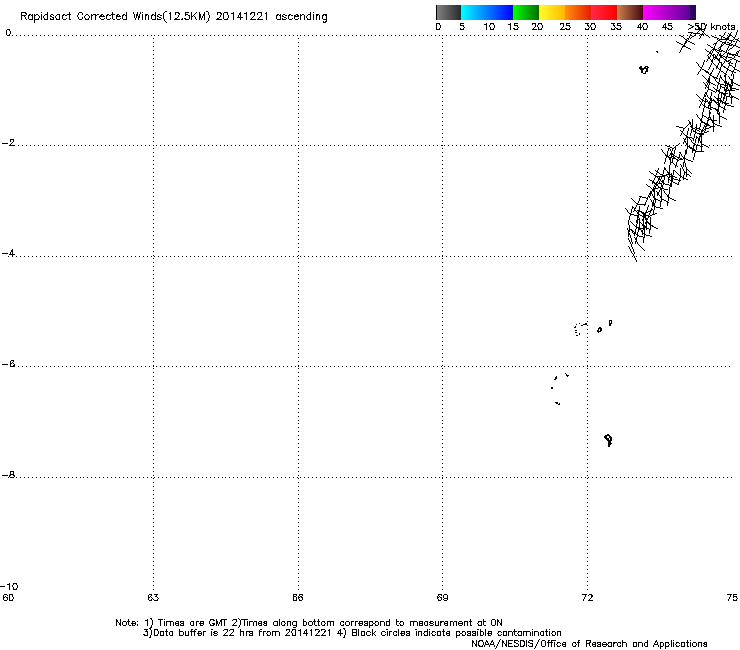
Task: Click the gray 0-5 knots color swatch
Action: [448, 12]
